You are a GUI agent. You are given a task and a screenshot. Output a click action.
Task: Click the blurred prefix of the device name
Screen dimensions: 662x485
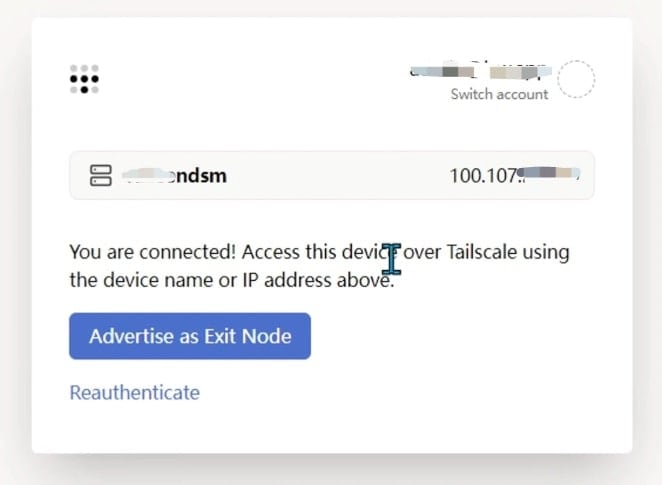point(148,175)
